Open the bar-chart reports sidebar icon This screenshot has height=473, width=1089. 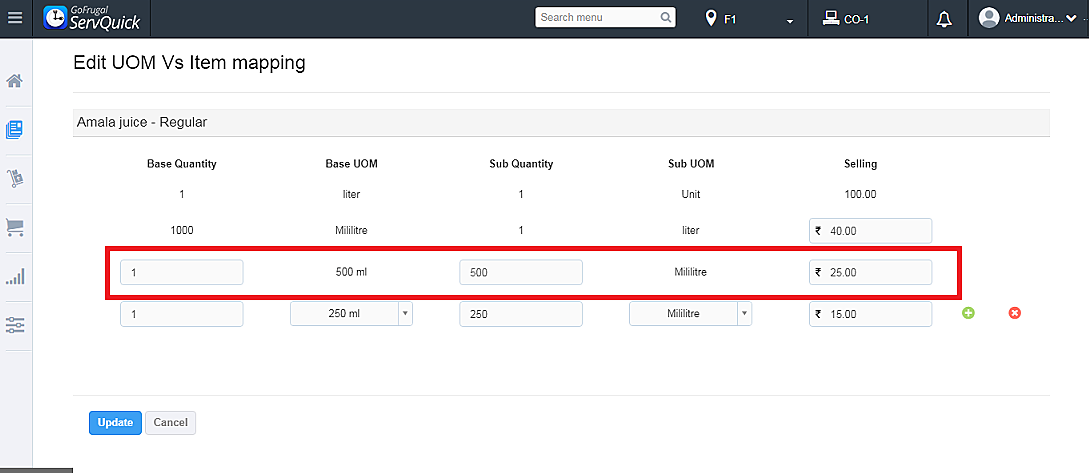15,276
